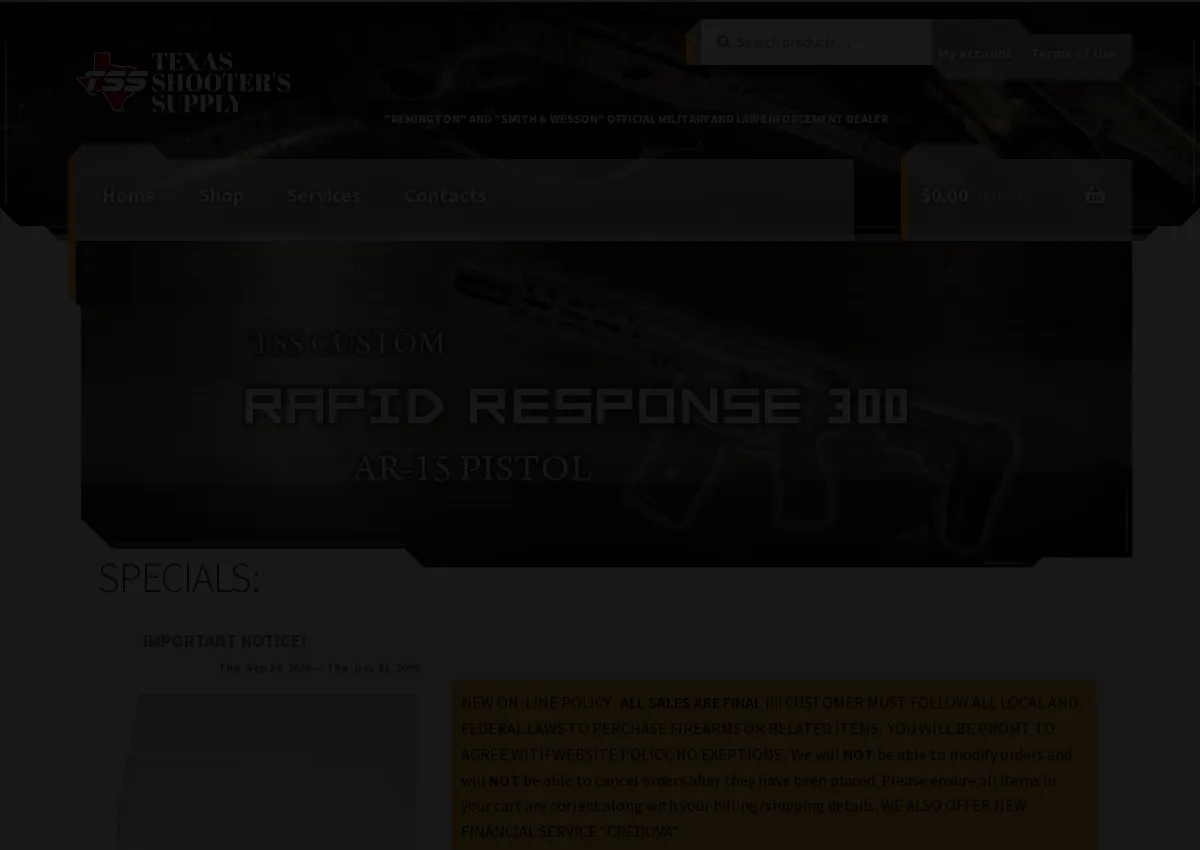Viewport: 1200px width, 850px height.
Task: Click the search magnifier icon
Action: coord(723,42)
